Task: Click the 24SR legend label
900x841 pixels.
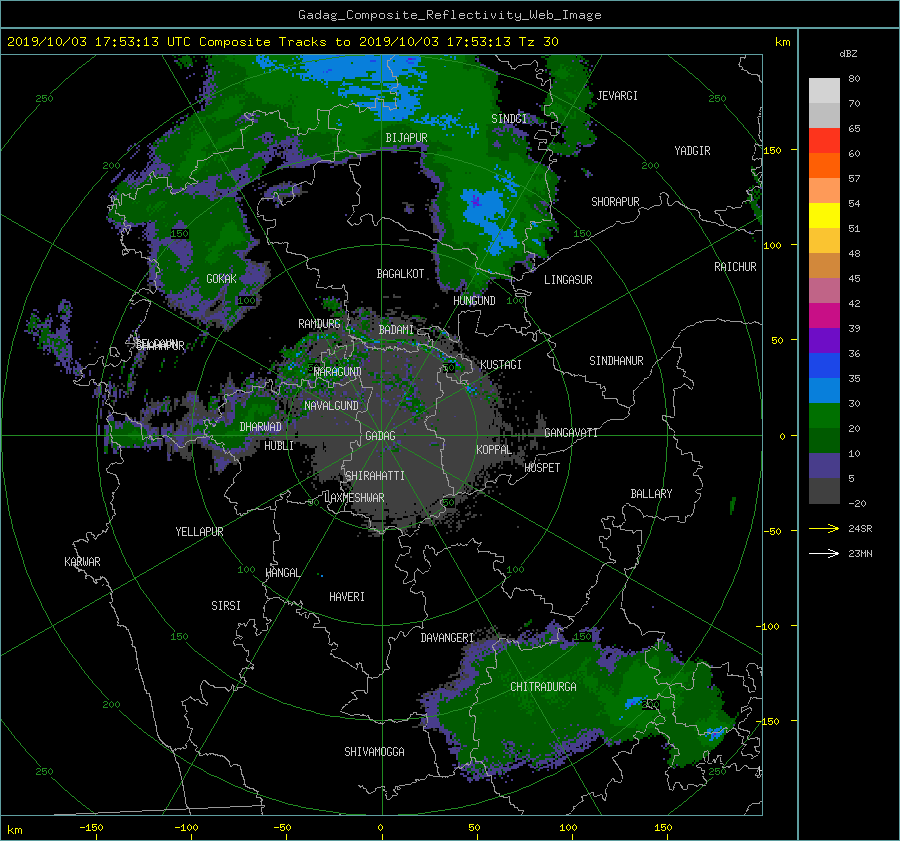Action: pos(860,529)
